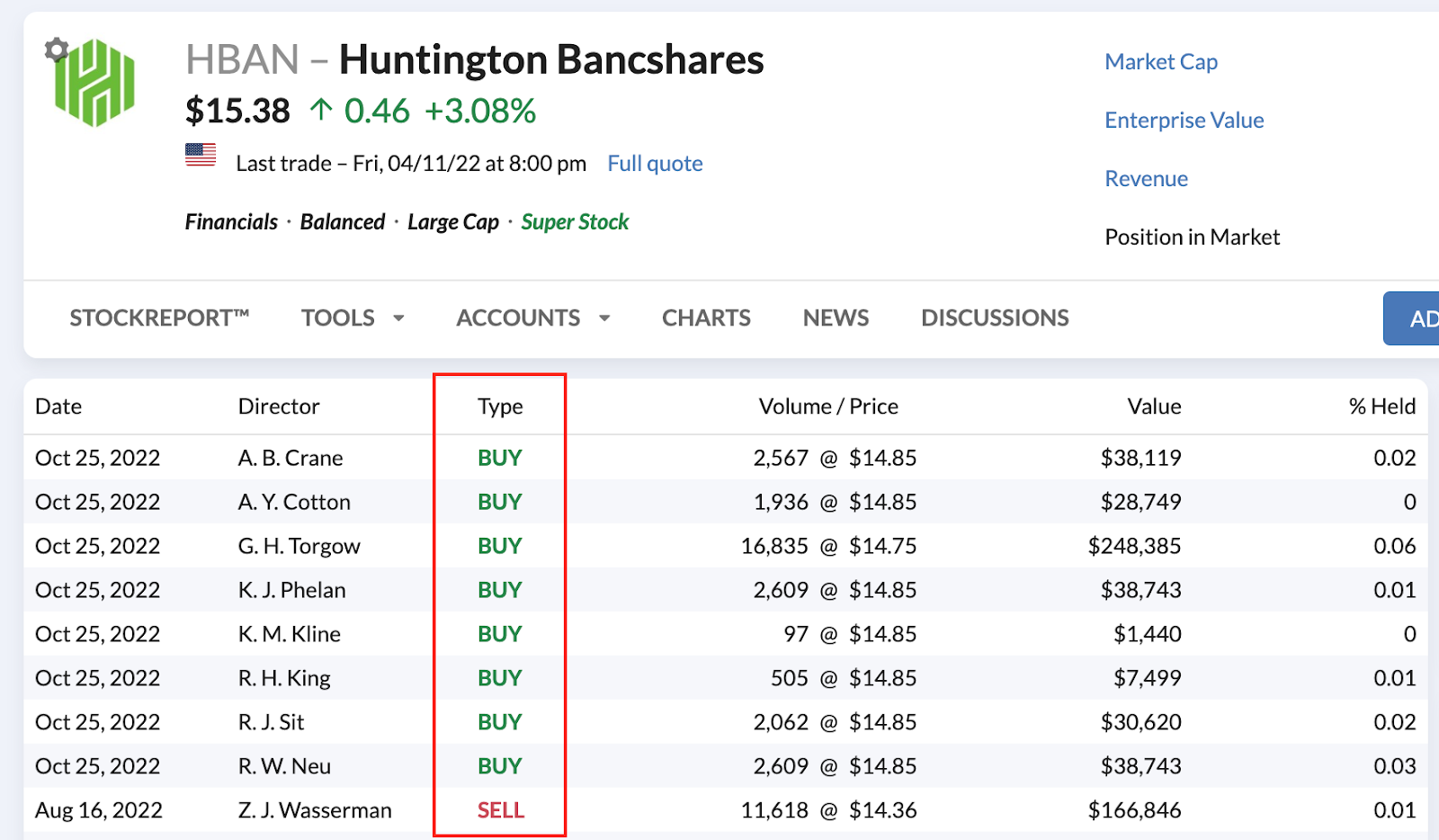Click the Financials sector tag
Image resolution: width=1439 pixels, height=840 pixels.
click(231, 222)
